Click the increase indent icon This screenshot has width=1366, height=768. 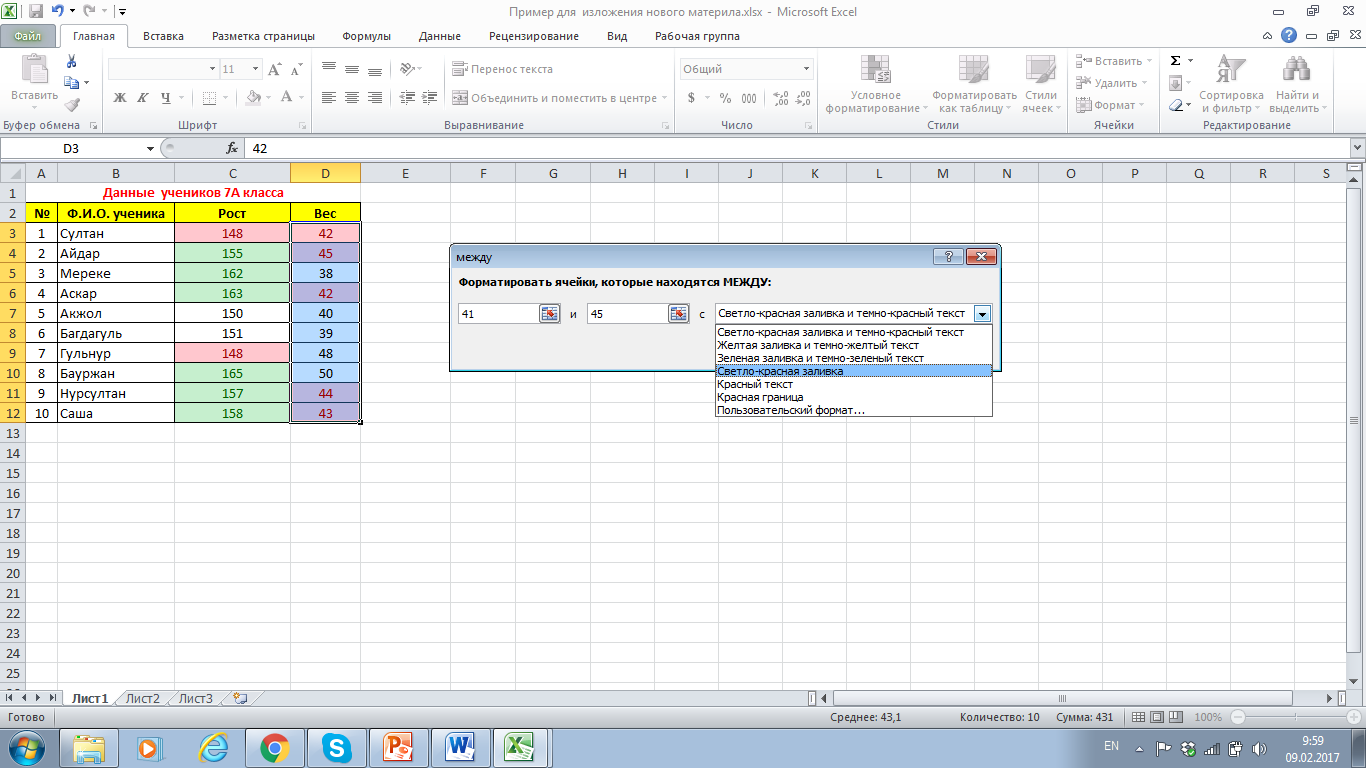(431, 98)
